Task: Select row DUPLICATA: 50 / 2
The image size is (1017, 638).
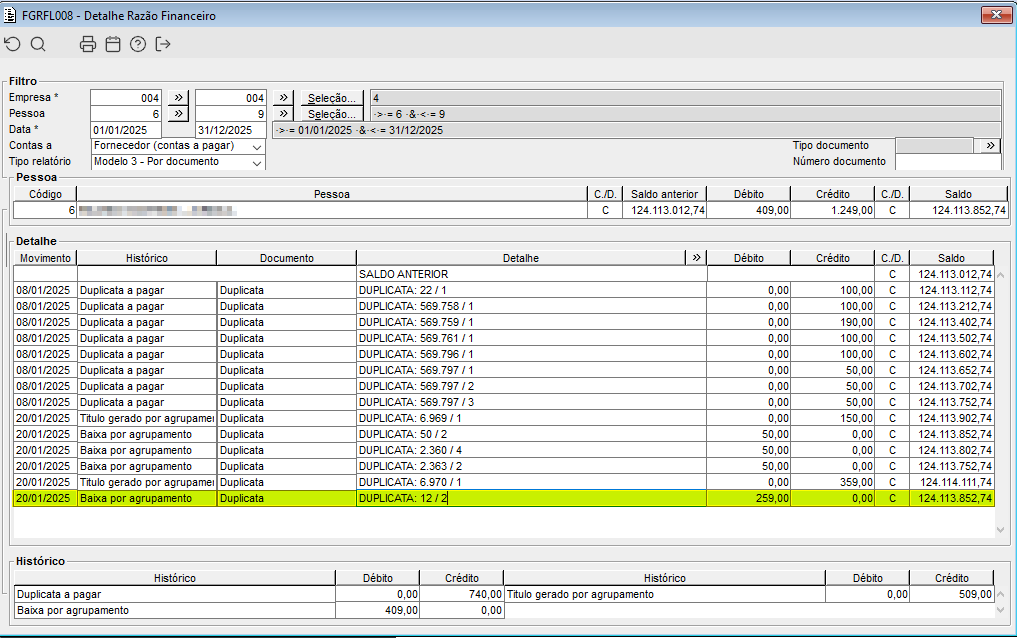Action: 503,434
